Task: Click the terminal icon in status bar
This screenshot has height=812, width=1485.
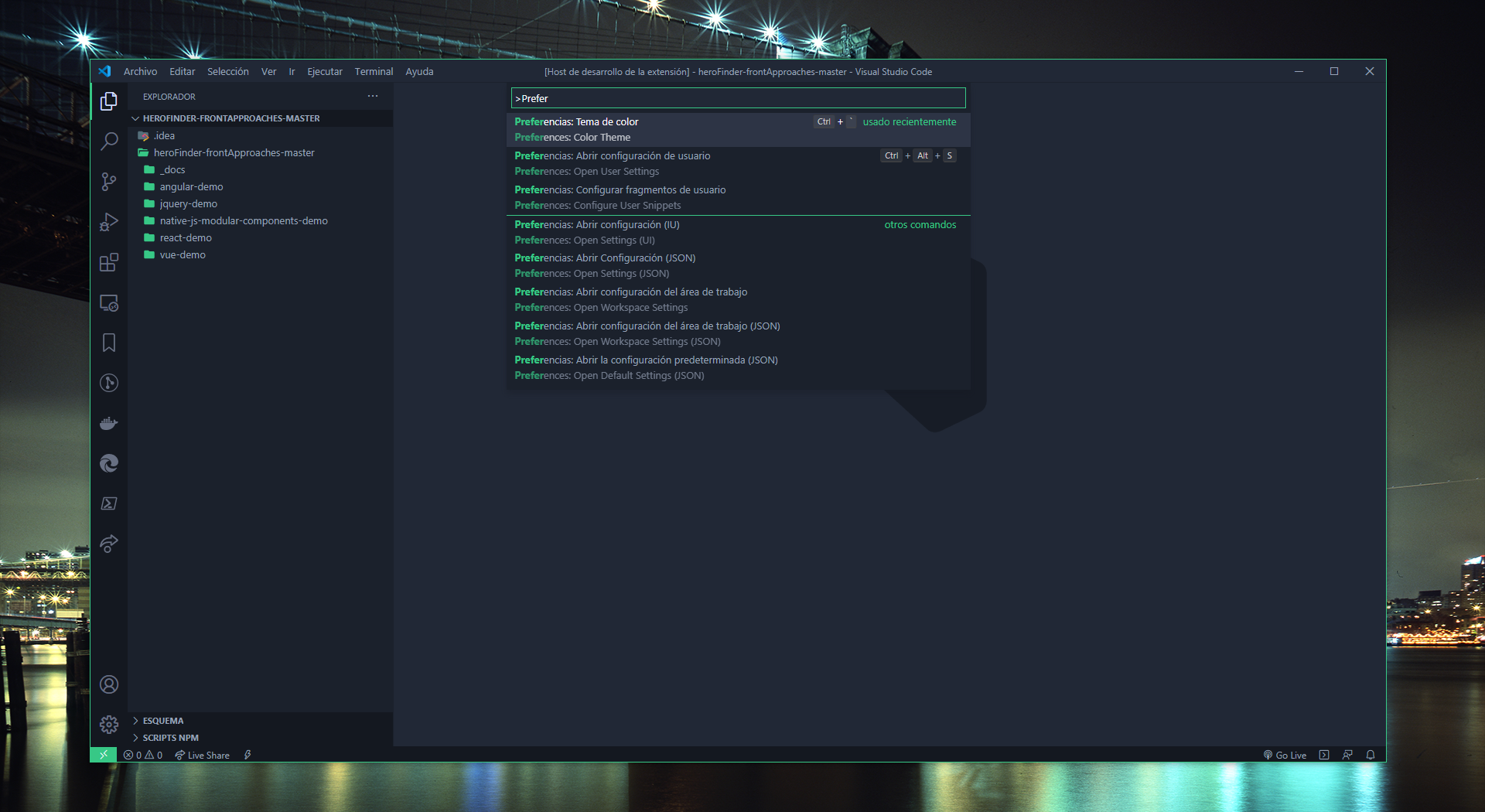Action: pos(1324,755)
